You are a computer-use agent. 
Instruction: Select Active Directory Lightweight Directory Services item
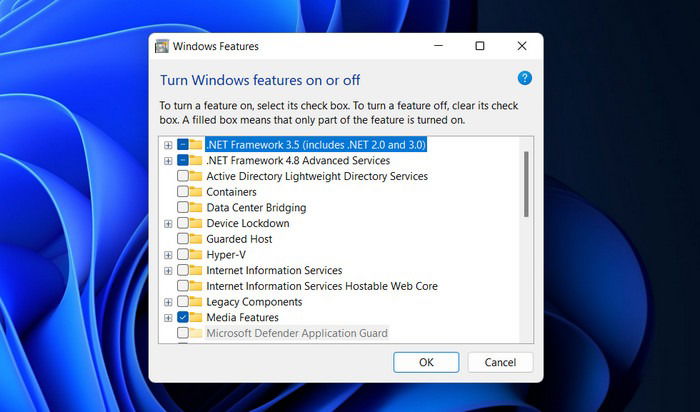[x=317, y=176]
